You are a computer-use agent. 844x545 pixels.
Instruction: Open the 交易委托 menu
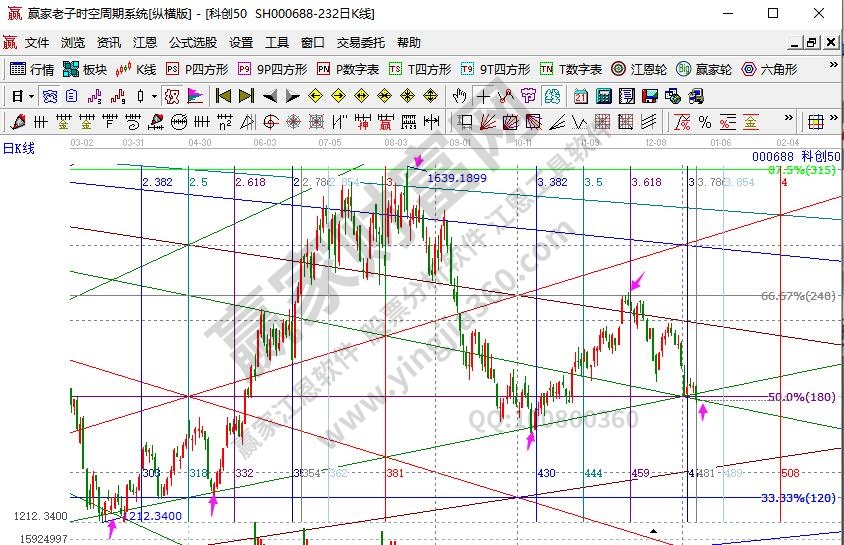(360, 43)
